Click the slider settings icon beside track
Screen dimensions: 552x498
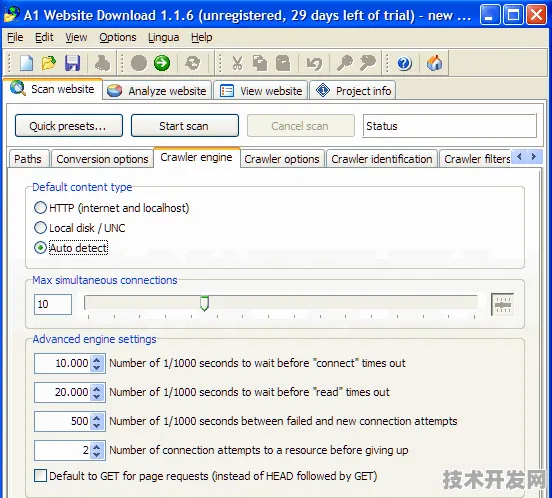(x=502, y=304)
